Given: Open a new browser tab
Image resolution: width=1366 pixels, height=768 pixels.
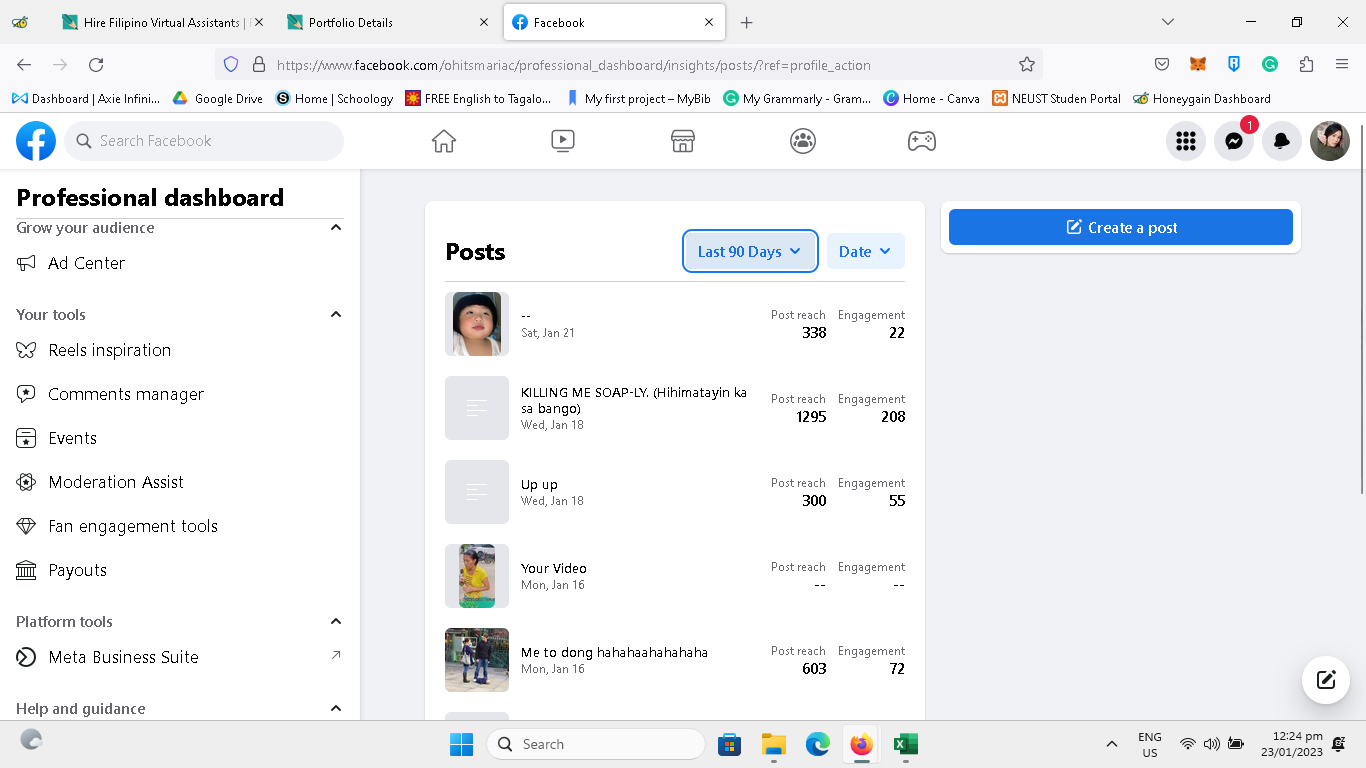Looking at the screenshot, I should [746, 22].
